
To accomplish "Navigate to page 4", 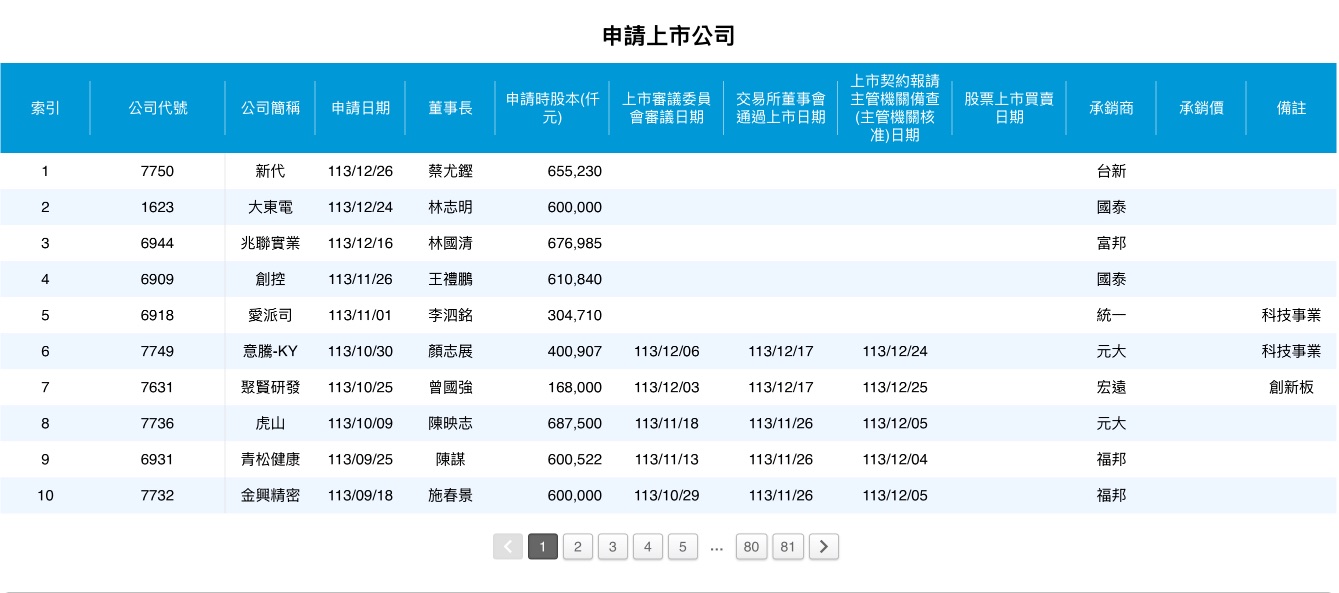I will tap(648, 546).
